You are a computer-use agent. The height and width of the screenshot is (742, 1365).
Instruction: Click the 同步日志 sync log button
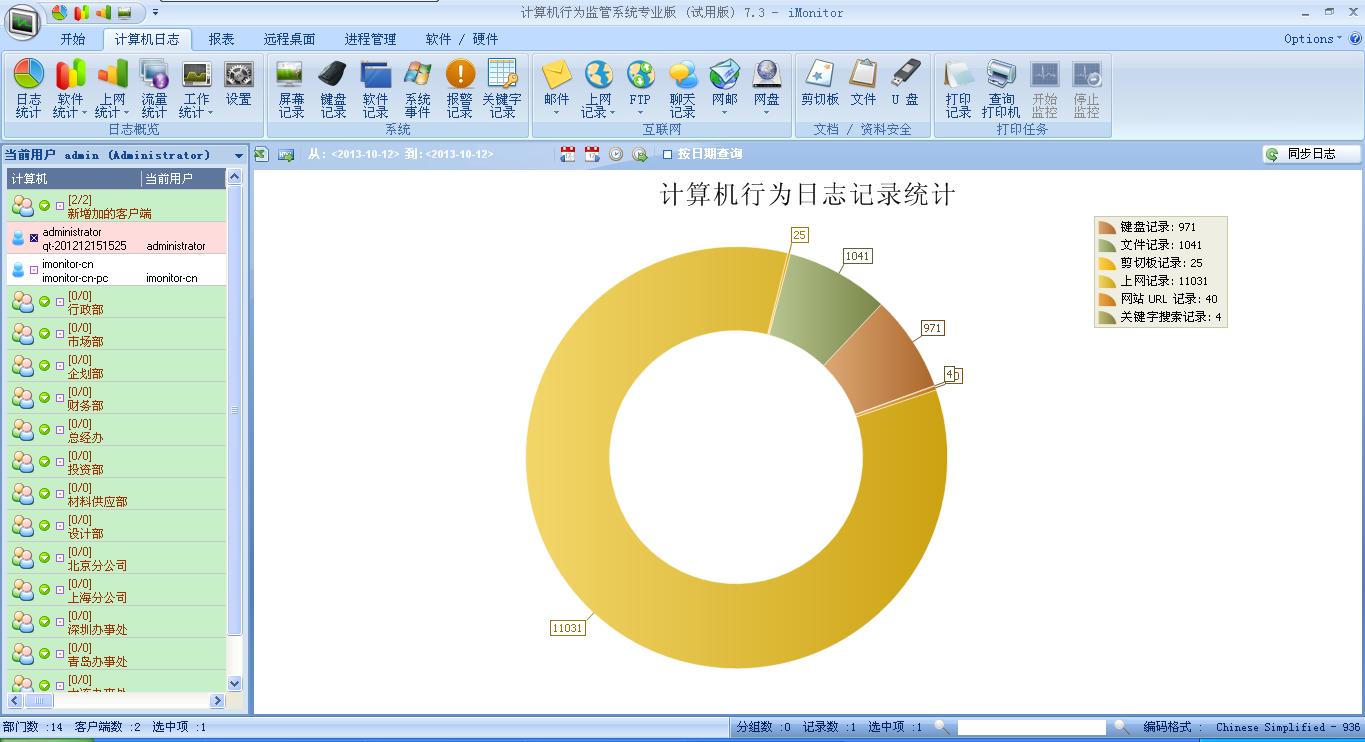(1311, 154)
